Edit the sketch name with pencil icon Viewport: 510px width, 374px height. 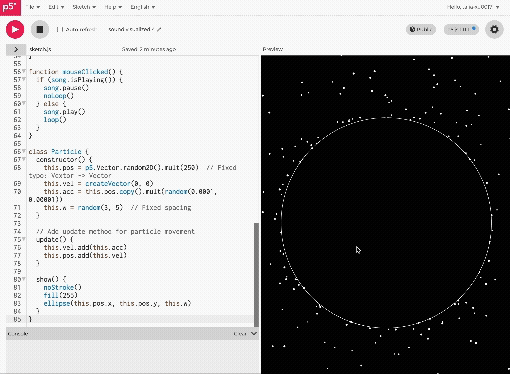point(159,29)
